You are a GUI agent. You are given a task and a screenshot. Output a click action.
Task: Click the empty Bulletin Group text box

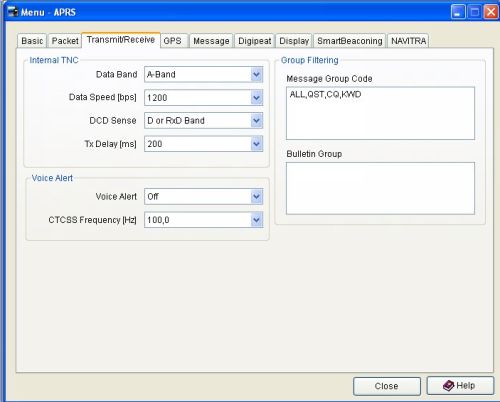(x=380, y=188)
